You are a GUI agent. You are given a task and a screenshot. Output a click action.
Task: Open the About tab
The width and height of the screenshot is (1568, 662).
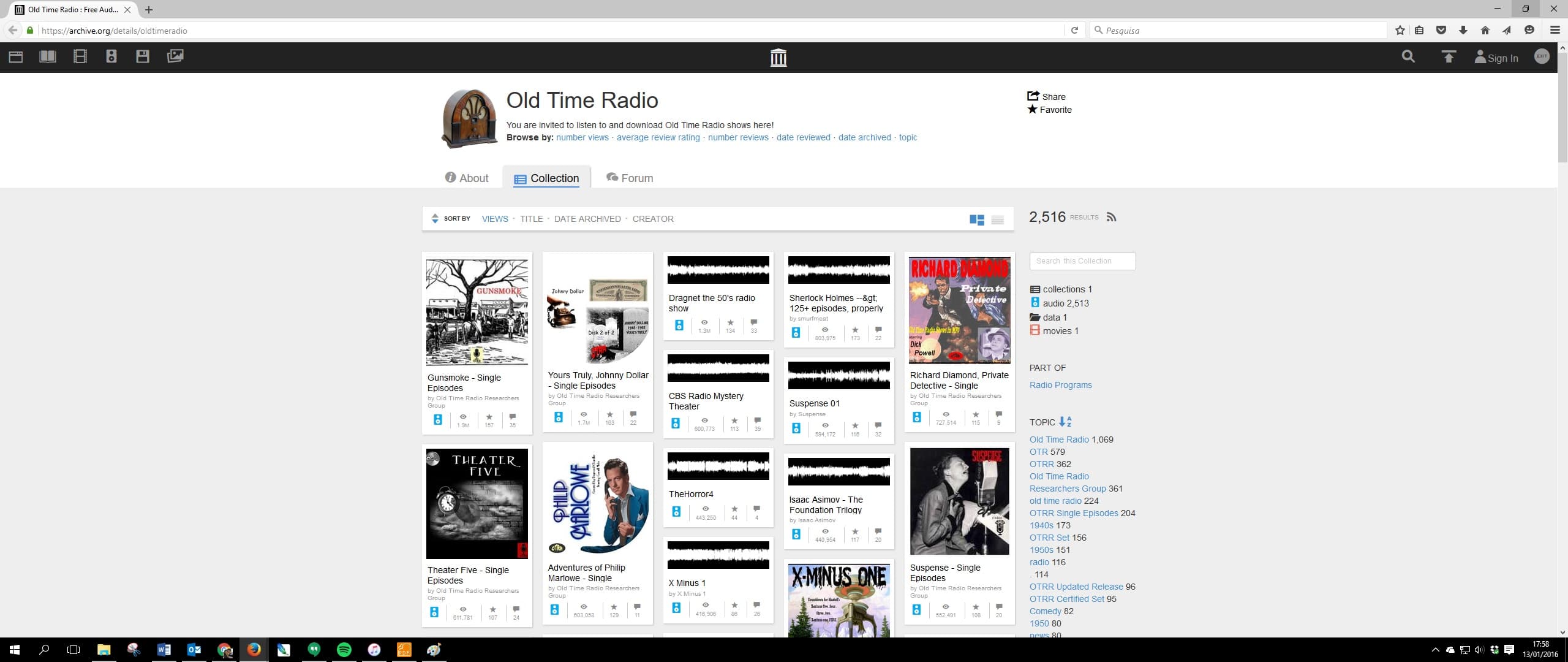tap(467, 178)
